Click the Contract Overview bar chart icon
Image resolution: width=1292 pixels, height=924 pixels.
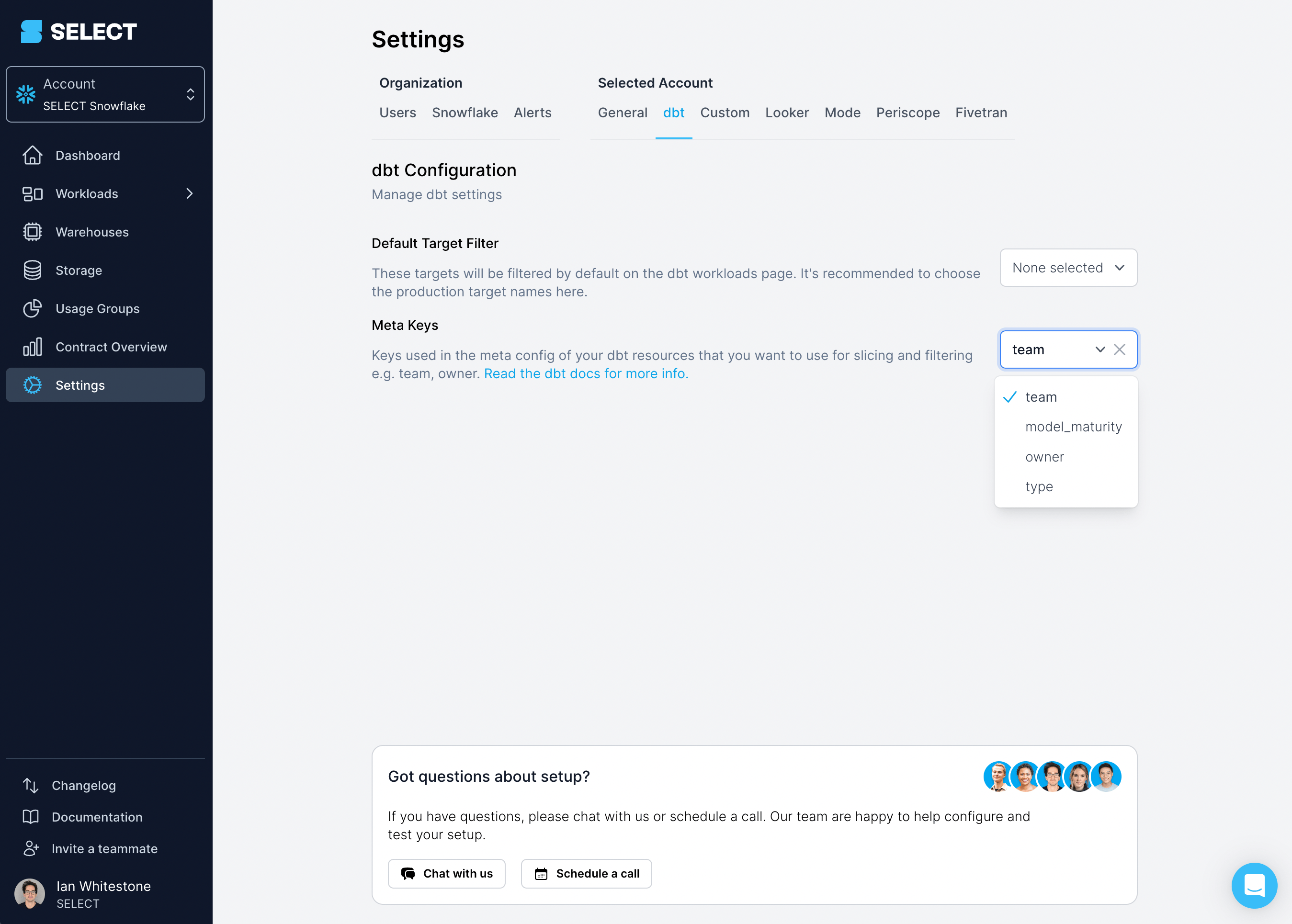(33, 347)
